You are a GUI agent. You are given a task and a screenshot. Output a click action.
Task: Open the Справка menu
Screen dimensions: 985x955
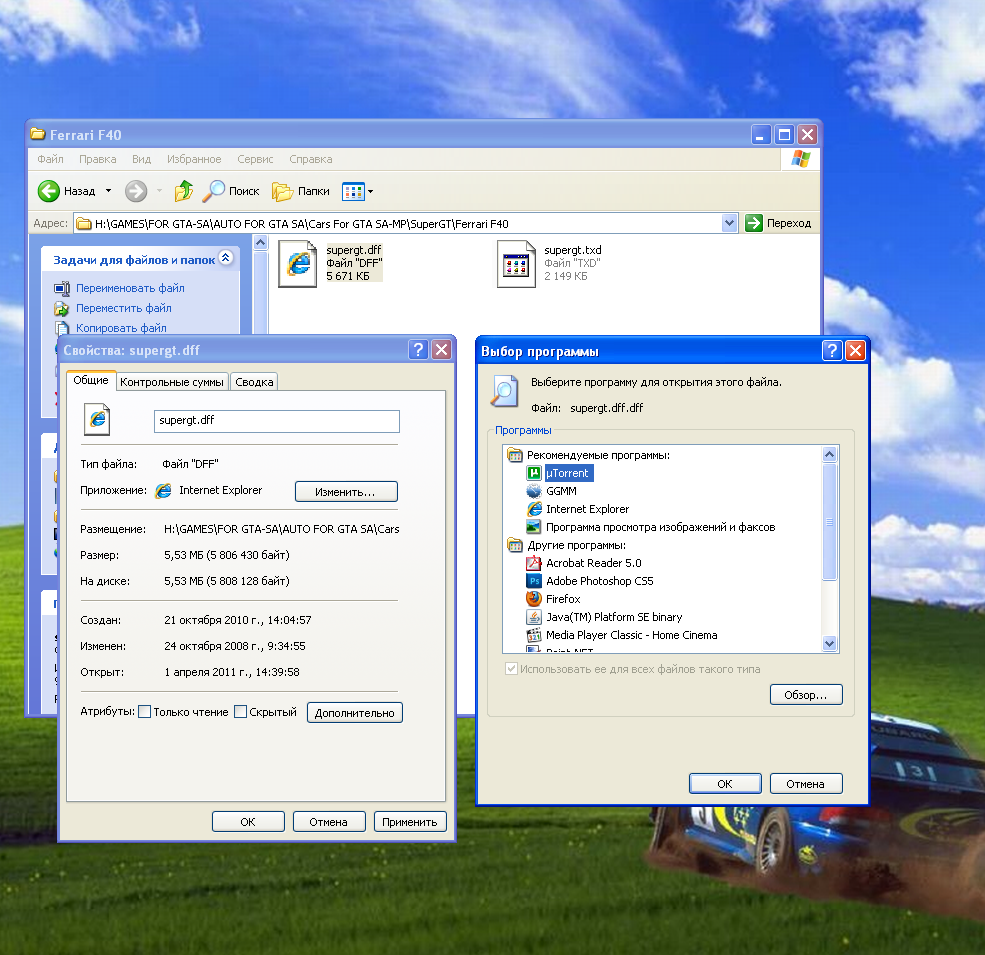click(x=310, y=159)
